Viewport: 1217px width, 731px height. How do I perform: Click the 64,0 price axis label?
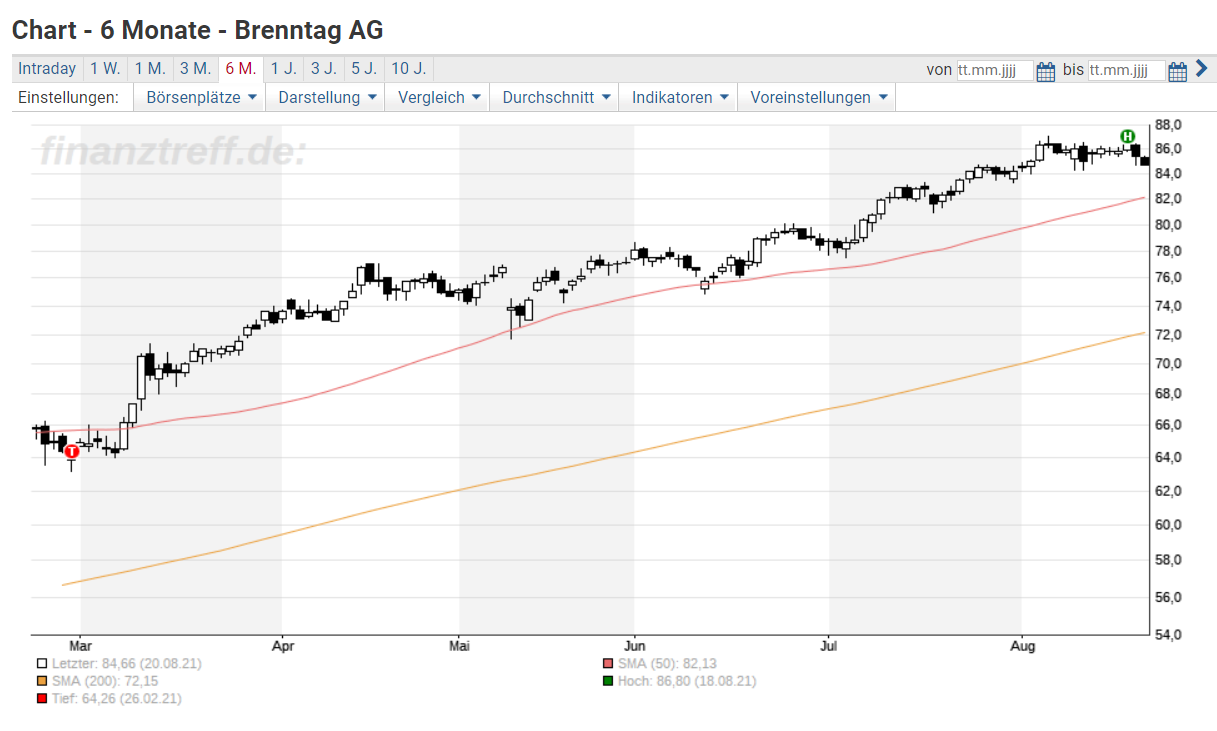[1169, 457]
